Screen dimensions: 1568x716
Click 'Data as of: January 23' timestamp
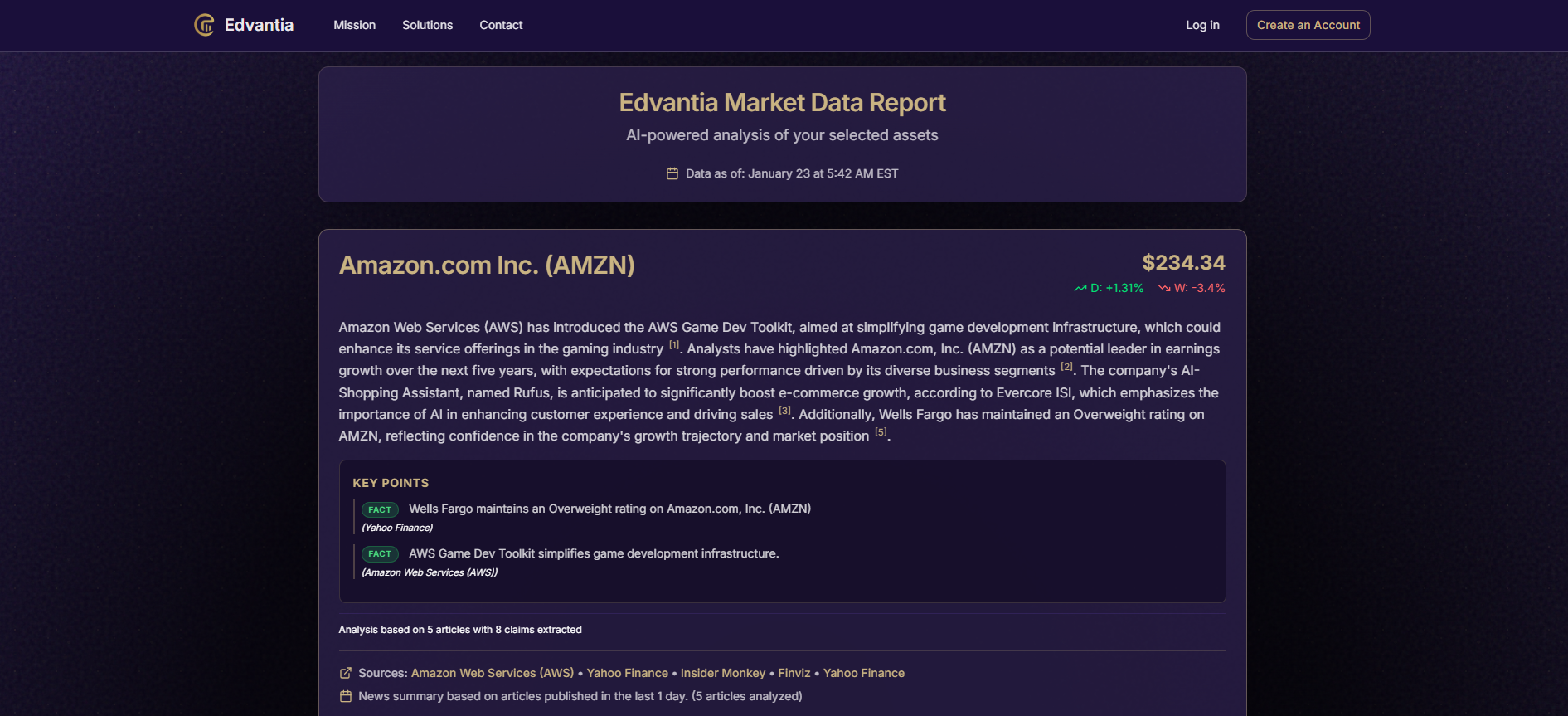tap(792, 173)
